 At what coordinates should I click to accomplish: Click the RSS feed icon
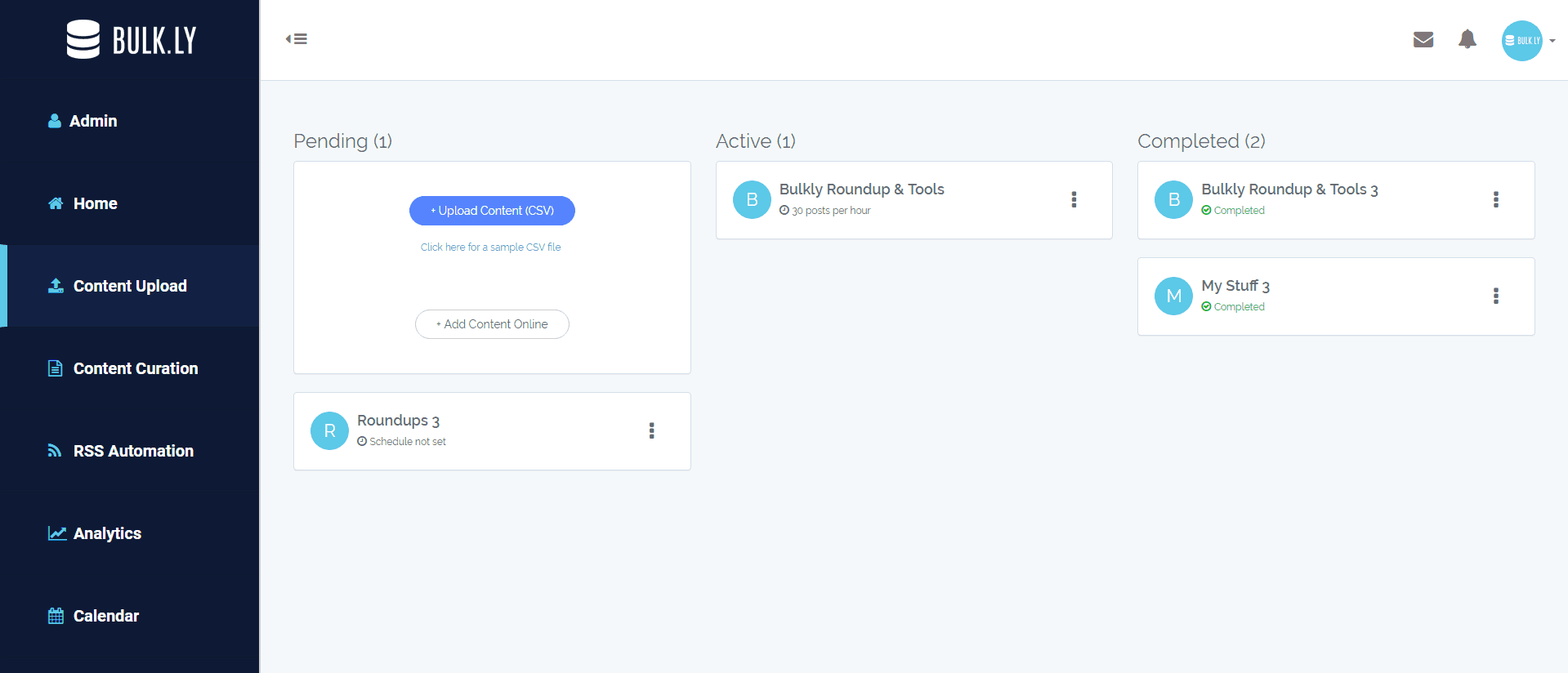pos(55,451)
